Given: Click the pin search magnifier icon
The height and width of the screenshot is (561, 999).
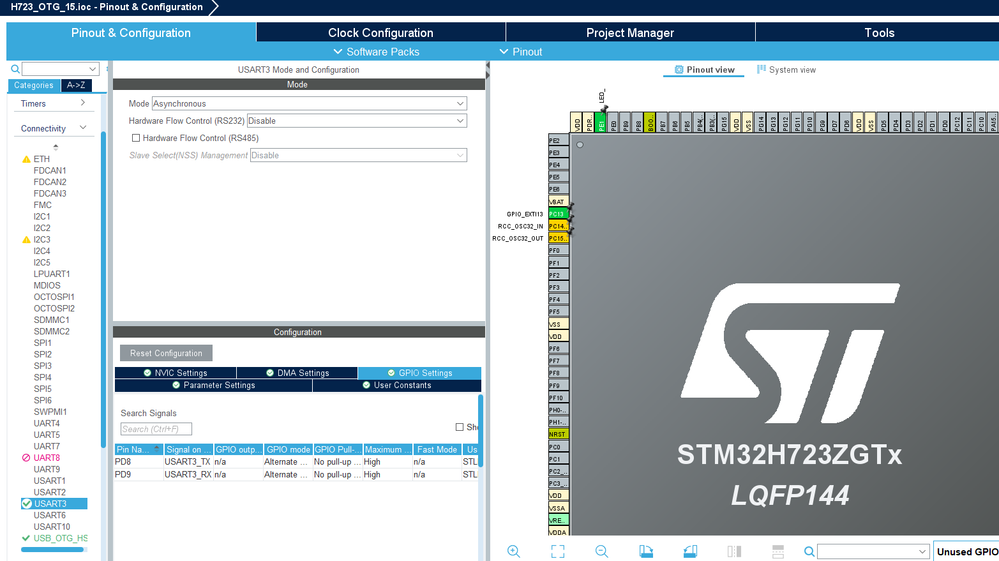Looking at the screenshot, I should (809, 551).
